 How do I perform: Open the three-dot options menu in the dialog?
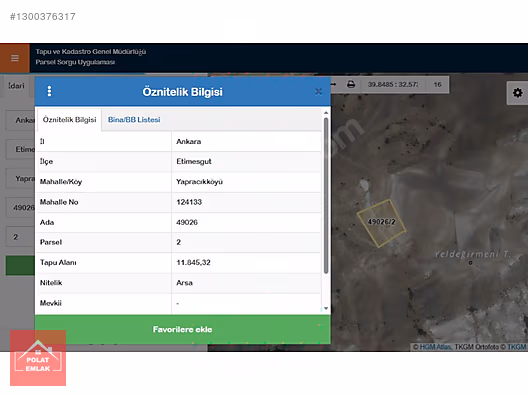click(x=49, y=91)
